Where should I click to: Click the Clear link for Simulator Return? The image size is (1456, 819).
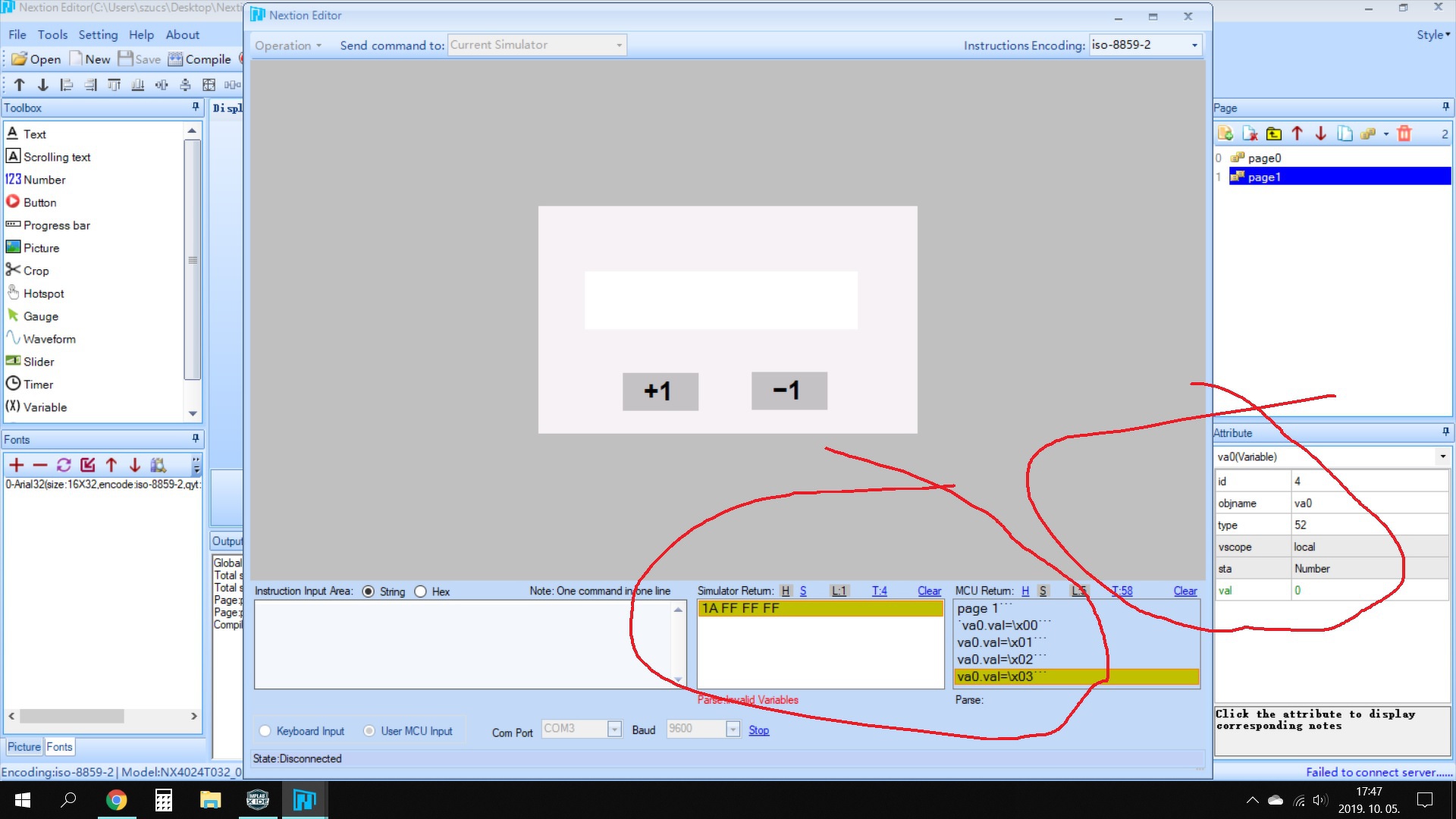(x=929, y=591)
